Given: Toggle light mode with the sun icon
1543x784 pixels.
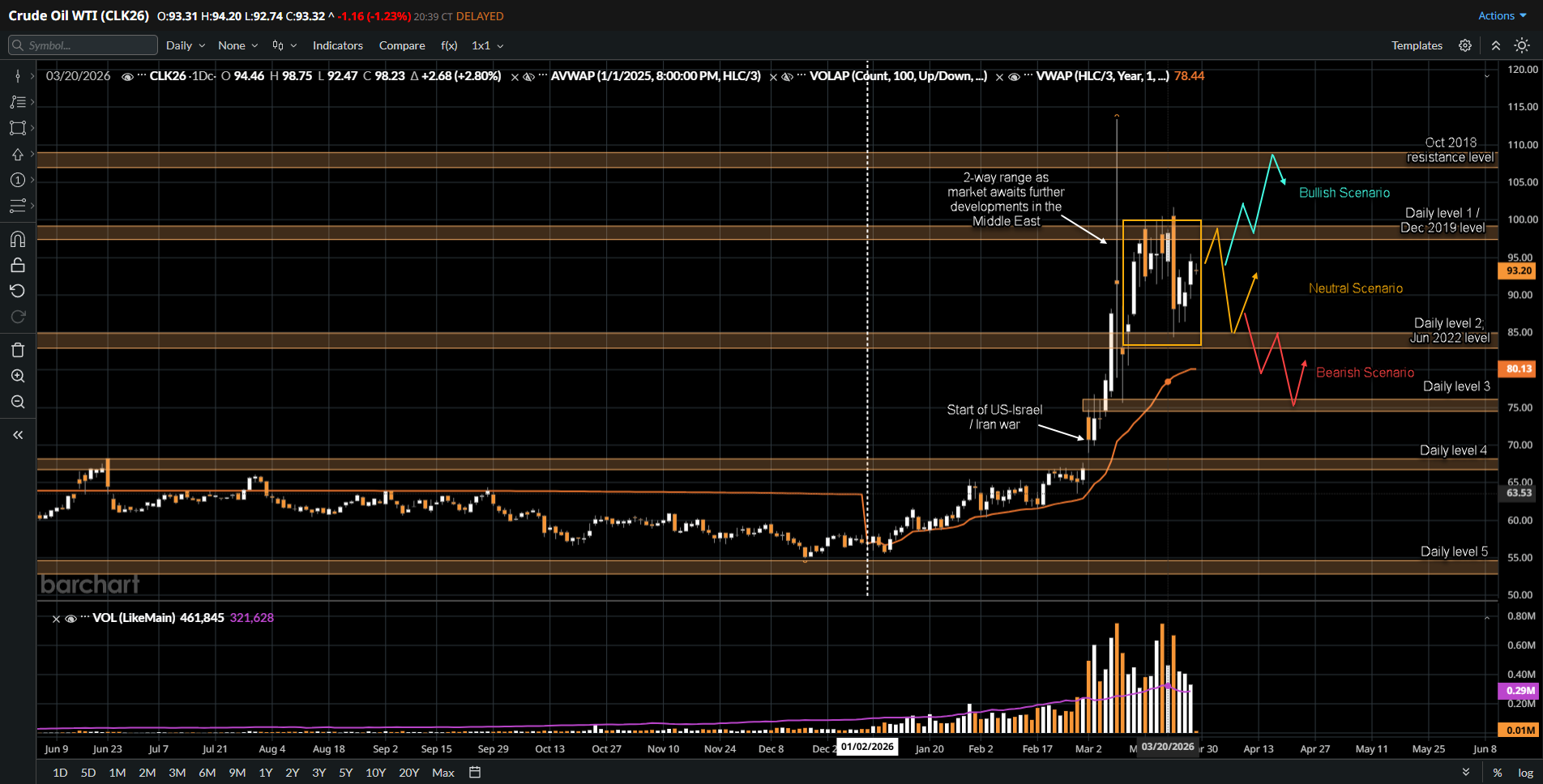Looking at the screenshot, I should coord(1522,45).
